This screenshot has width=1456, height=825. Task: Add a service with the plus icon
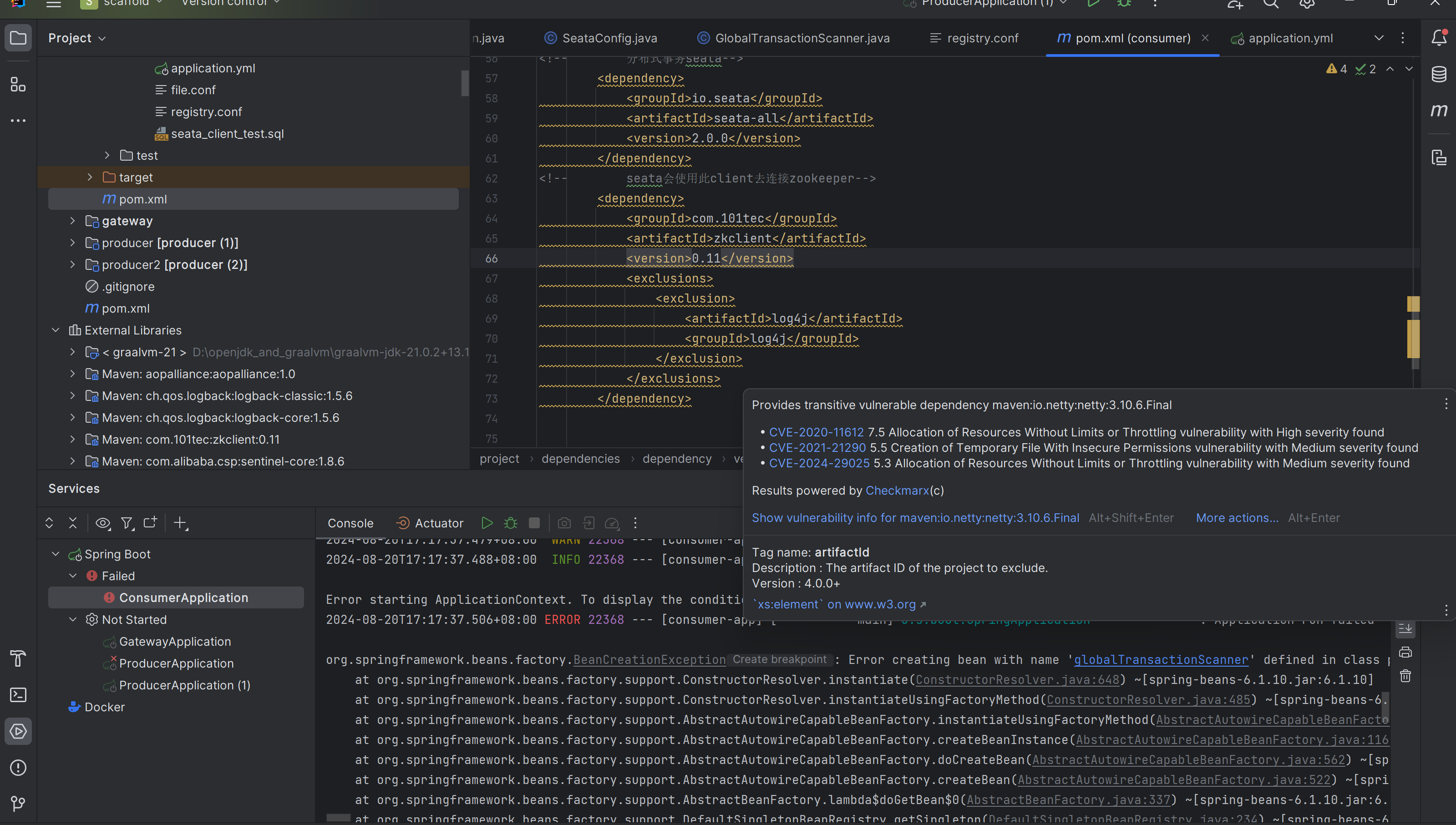point(180,523)
